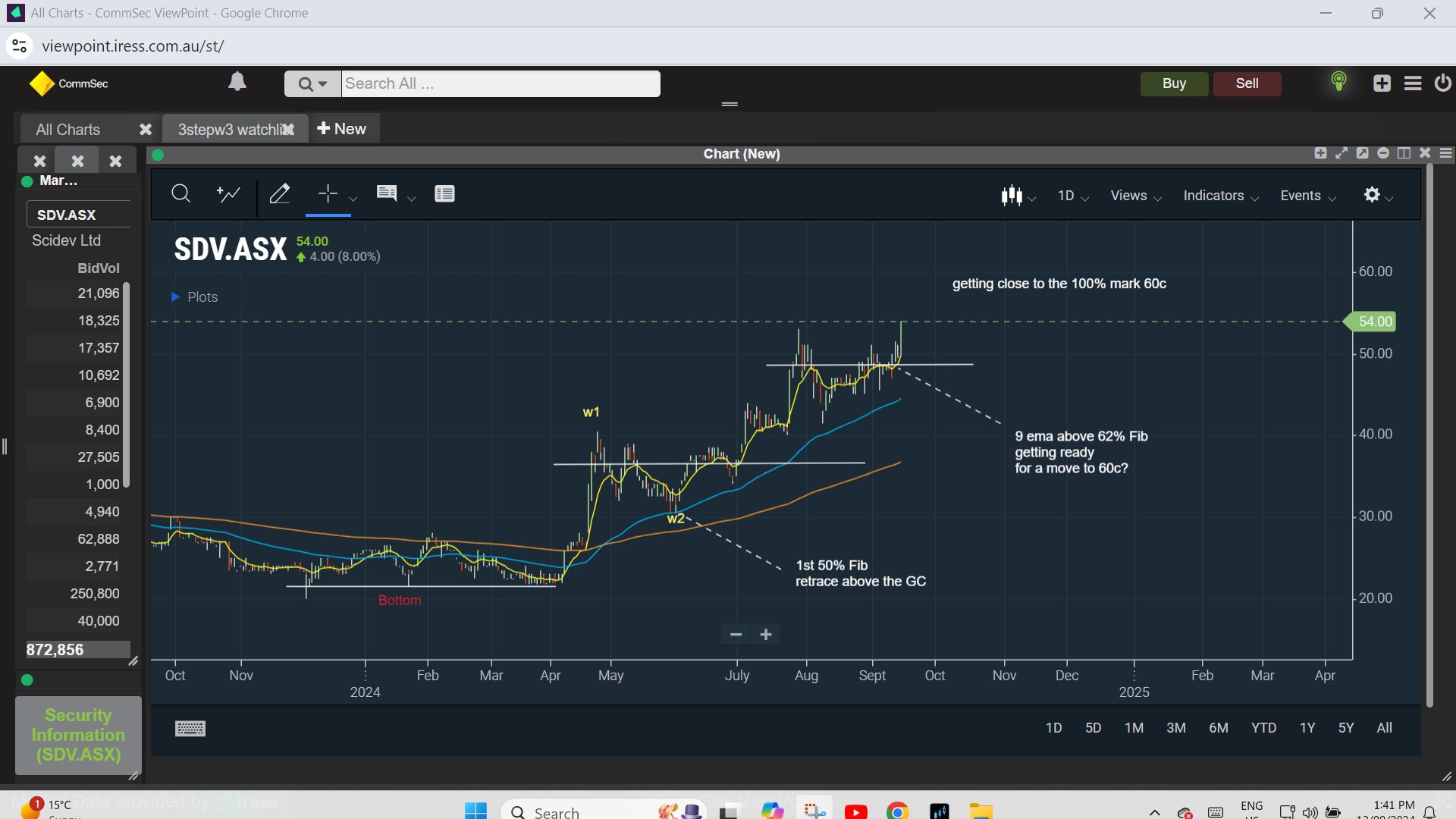
Task: Click the Sell button
Action: point(1247,83)
